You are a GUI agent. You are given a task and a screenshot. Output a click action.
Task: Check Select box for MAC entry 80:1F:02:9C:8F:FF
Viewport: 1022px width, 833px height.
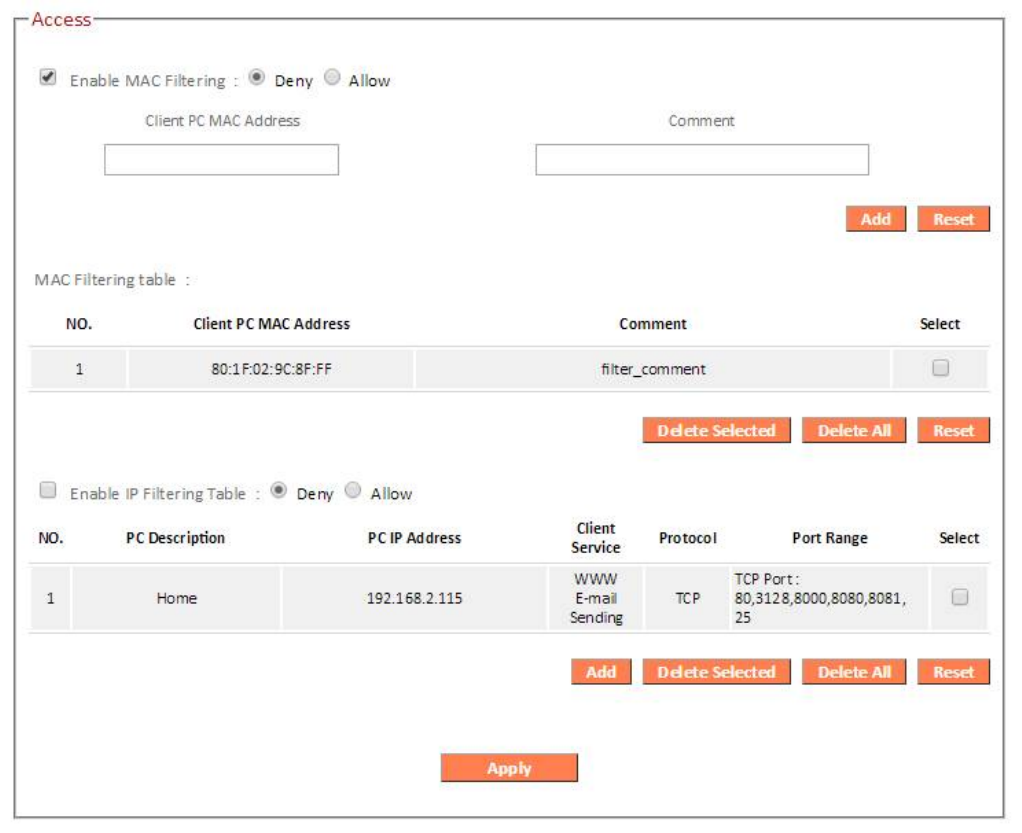[x=940, y=368]
